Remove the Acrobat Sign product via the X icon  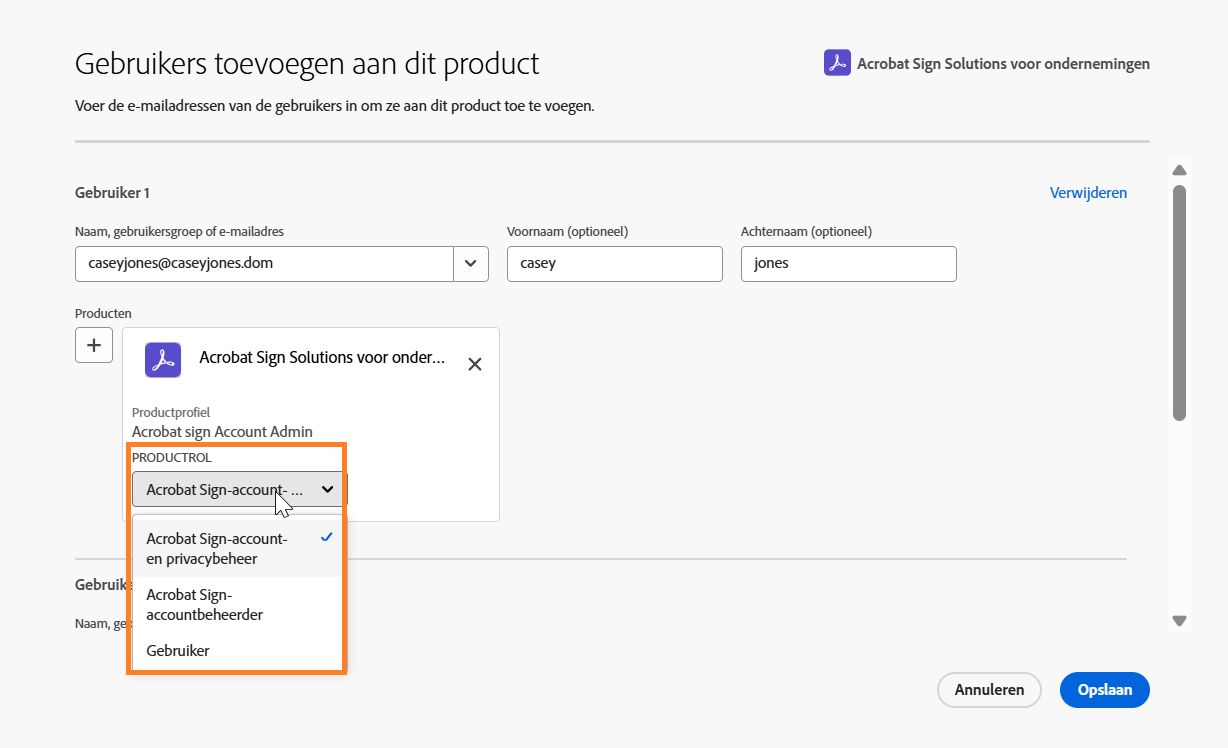[475, 364]
